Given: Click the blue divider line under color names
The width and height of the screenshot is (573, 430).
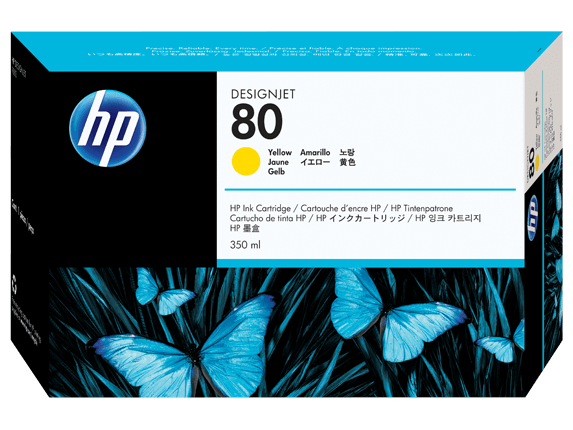Looking at the screenshot, I should click(x=370, y=190).
